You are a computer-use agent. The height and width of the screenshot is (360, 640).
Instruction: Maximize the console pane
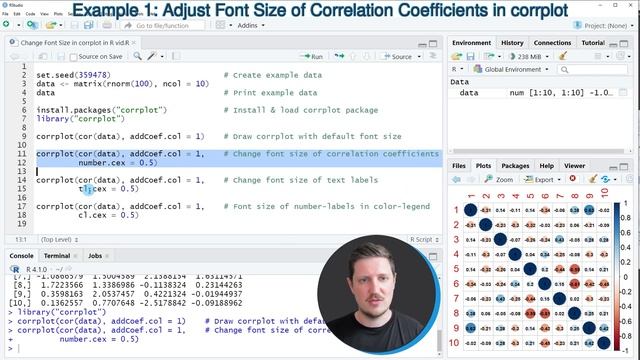click(x=433, y=256)
